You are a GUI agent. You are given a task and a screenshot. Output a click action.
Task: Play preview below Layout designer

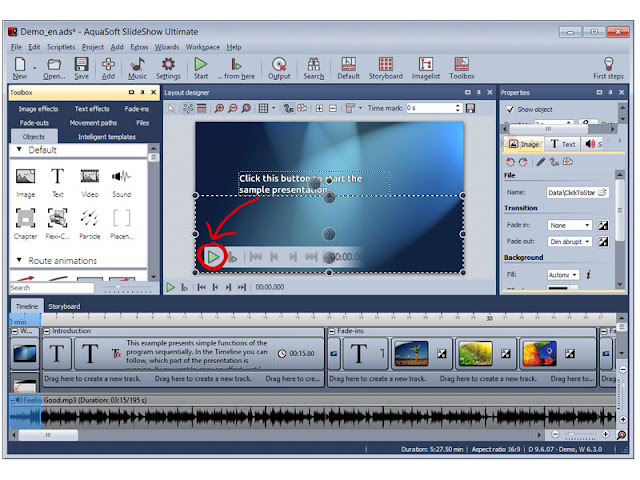(171, 287)
